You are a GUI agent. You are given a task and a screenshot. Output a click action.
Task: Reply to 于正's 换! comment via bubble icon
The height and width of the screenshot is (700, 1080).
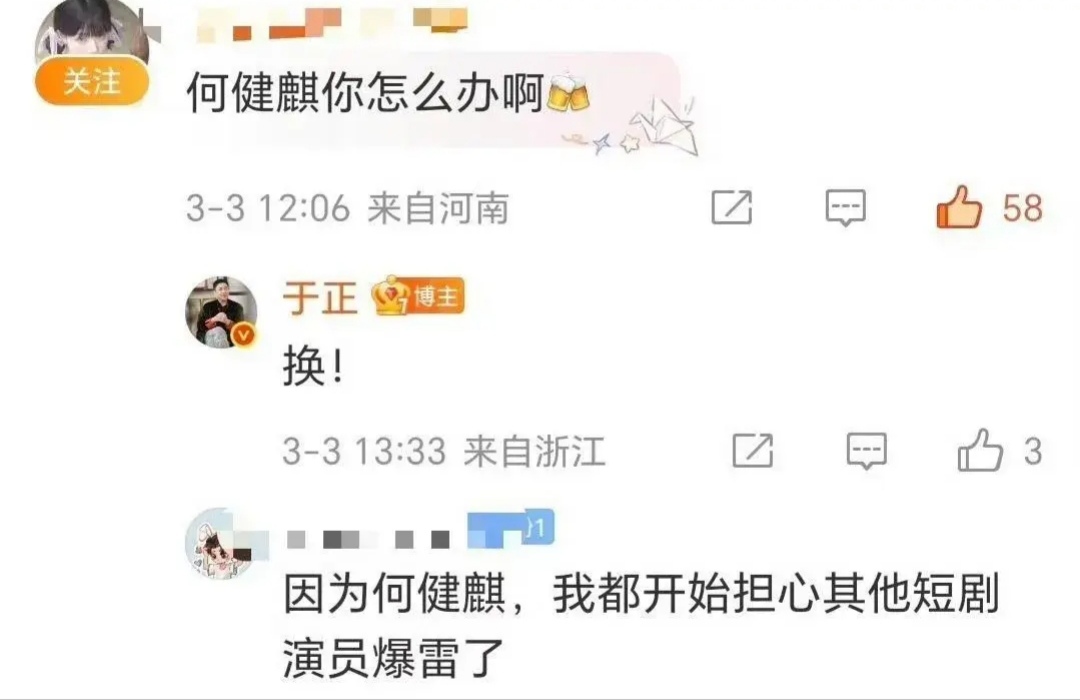[866, 451]
